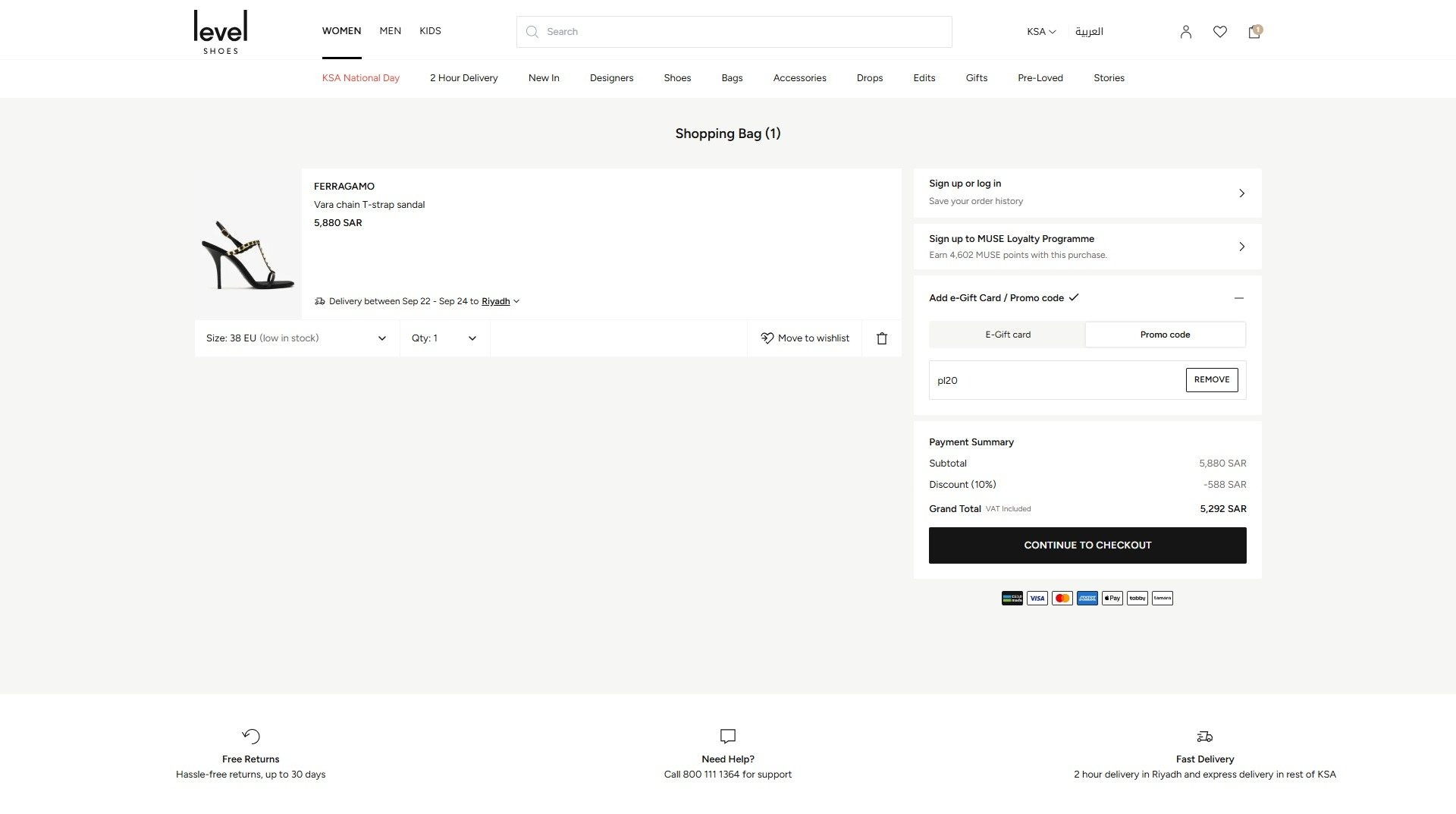Click the tamara payment icon
1456x814 pixels.
[x=1163, y=599]
